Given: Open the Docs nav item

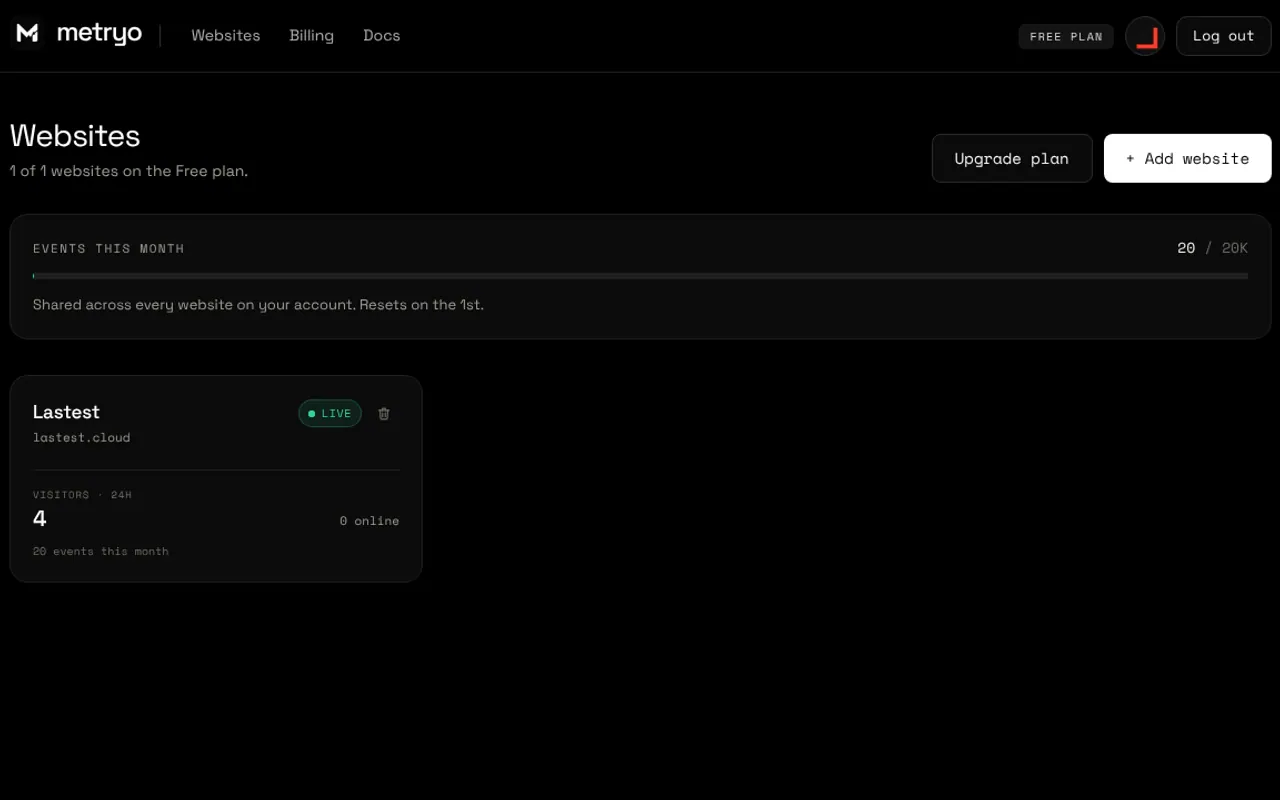Looking at the screenshot, I should 382,35.
